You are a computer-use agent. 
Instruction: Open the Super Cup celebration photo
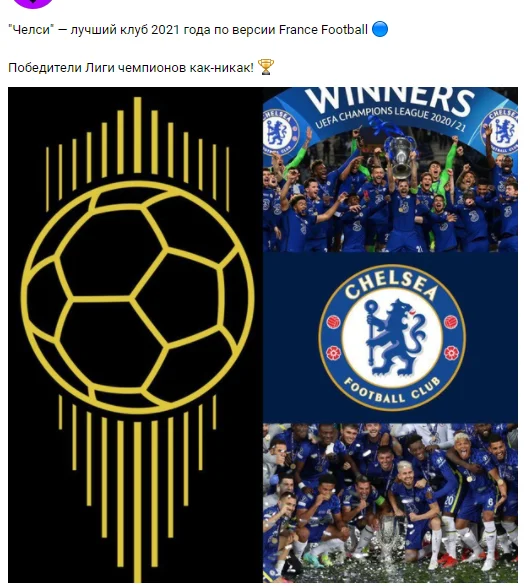pos(391,503)
